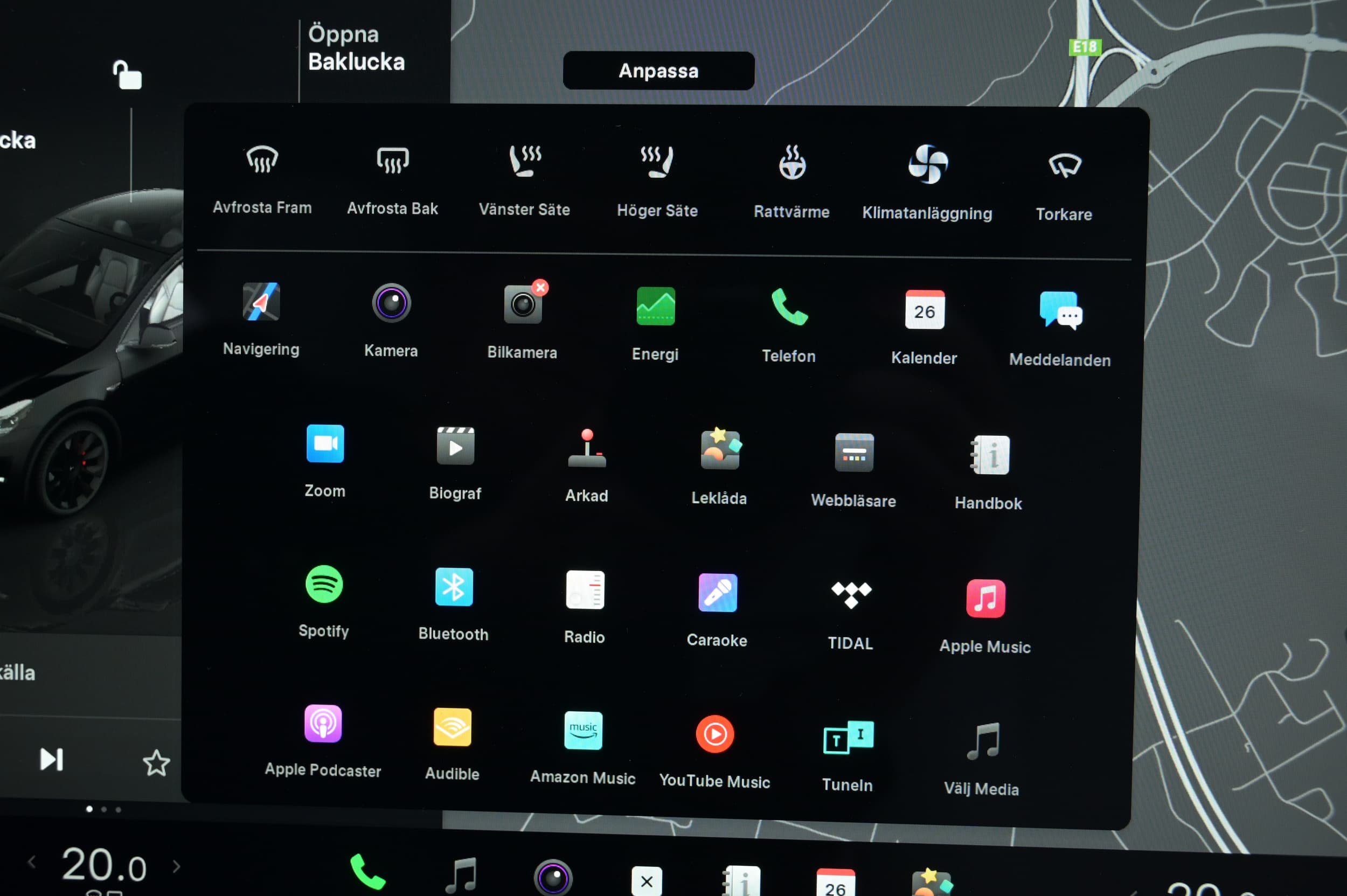Skip to the next track
Viewport: 1347px width, 896px height.
(x=51, y=759)
